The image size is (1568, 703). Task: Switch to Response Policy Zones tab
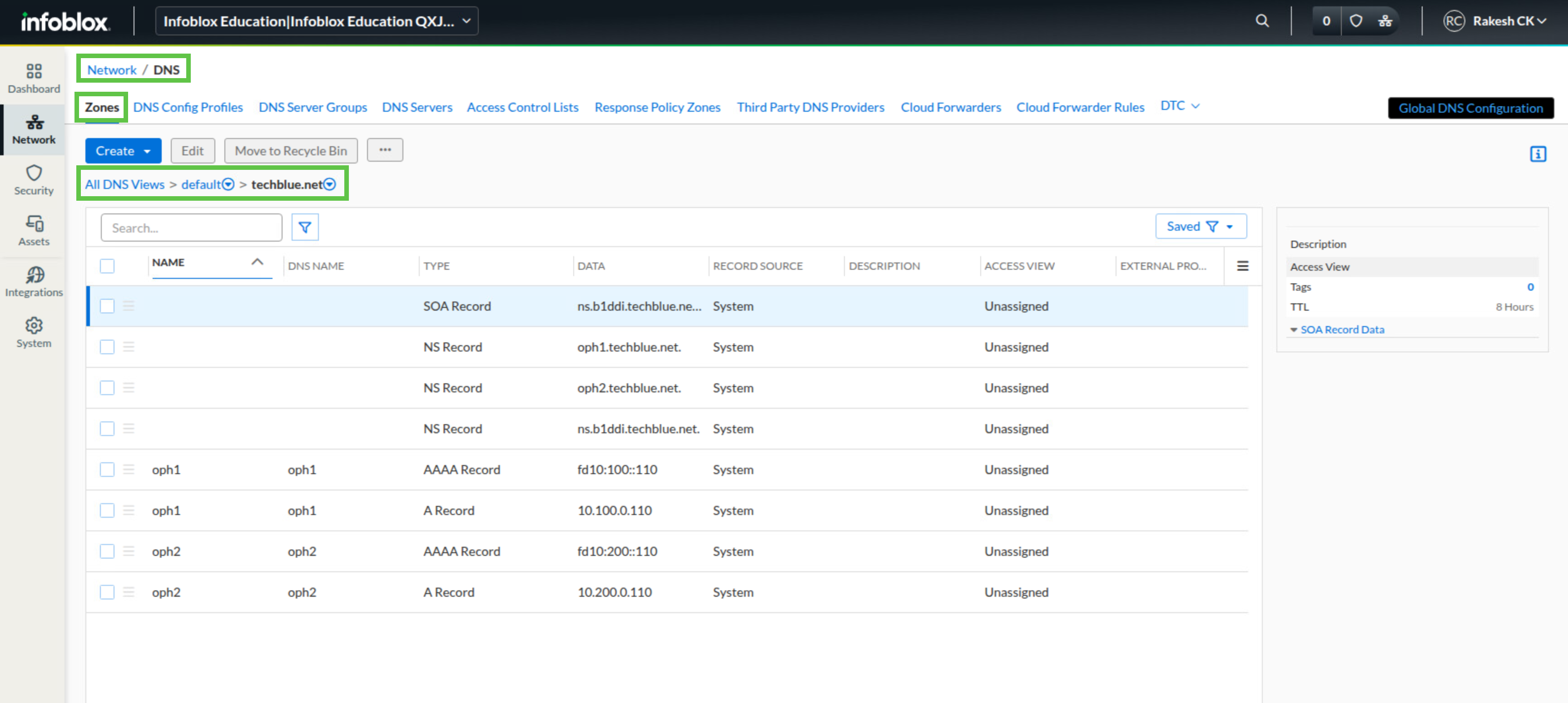pyautogui.click(x=657, y=107)
